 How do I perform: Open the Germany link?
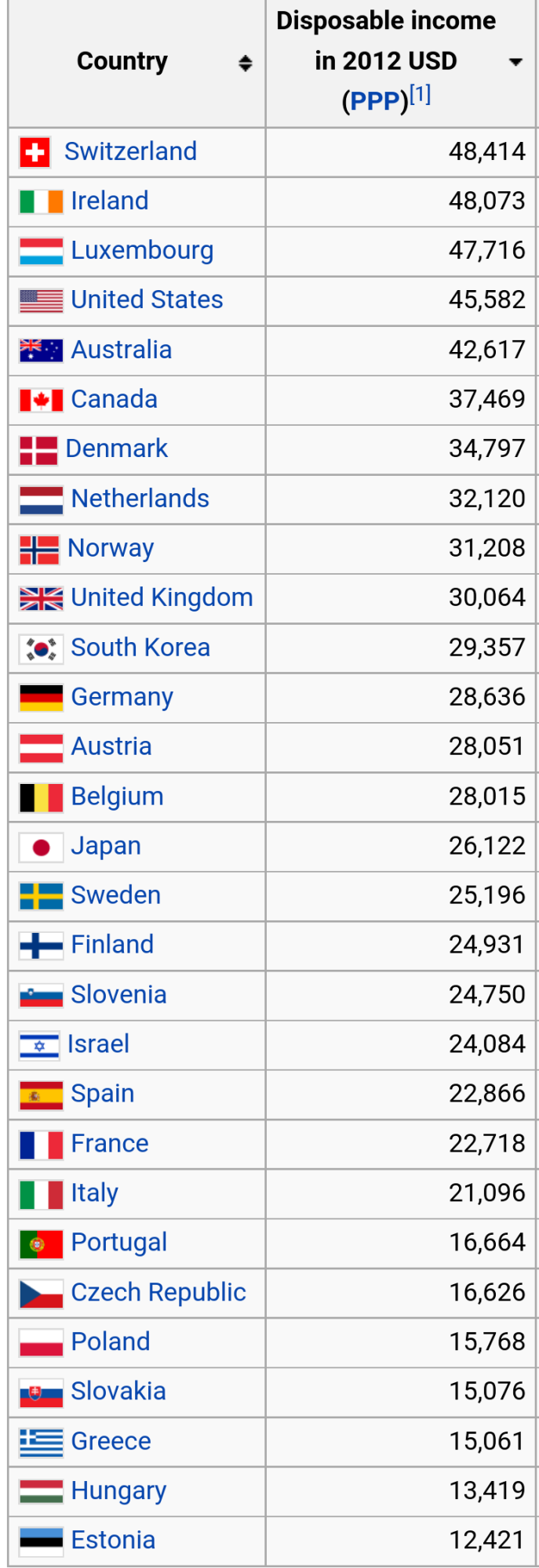pos(122,698)
